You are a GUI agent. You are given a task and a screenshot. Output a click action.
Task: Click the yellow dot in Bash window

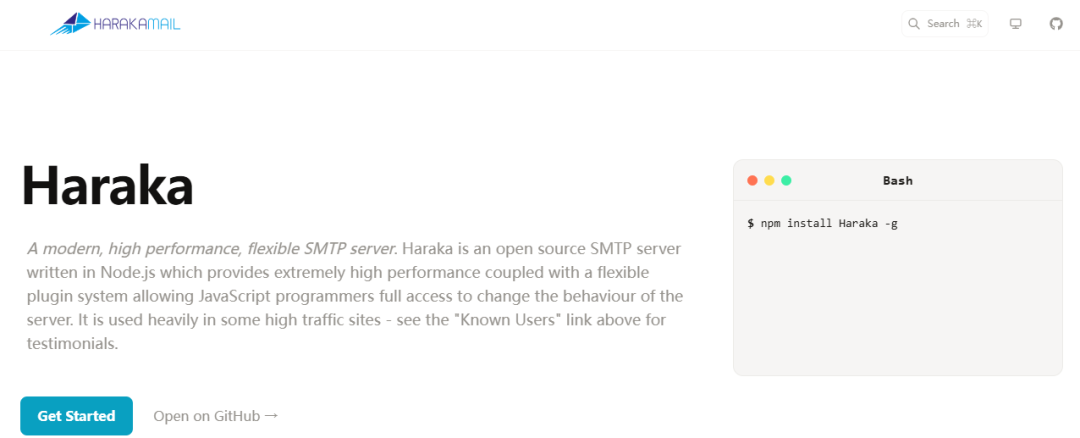(769, 181)
